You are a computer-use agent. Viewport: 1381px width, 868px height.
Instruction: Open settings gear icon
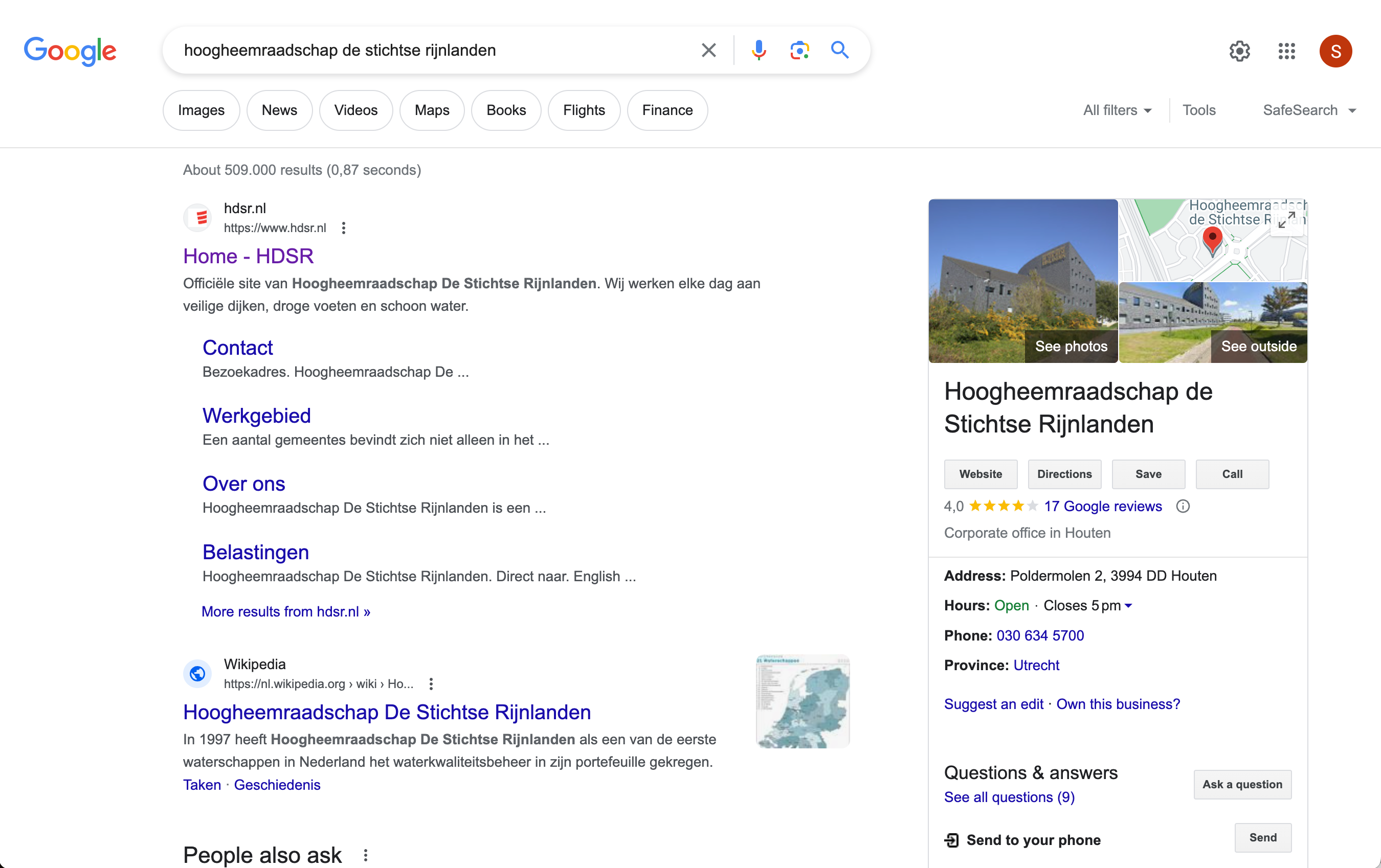coord(1239,51)
